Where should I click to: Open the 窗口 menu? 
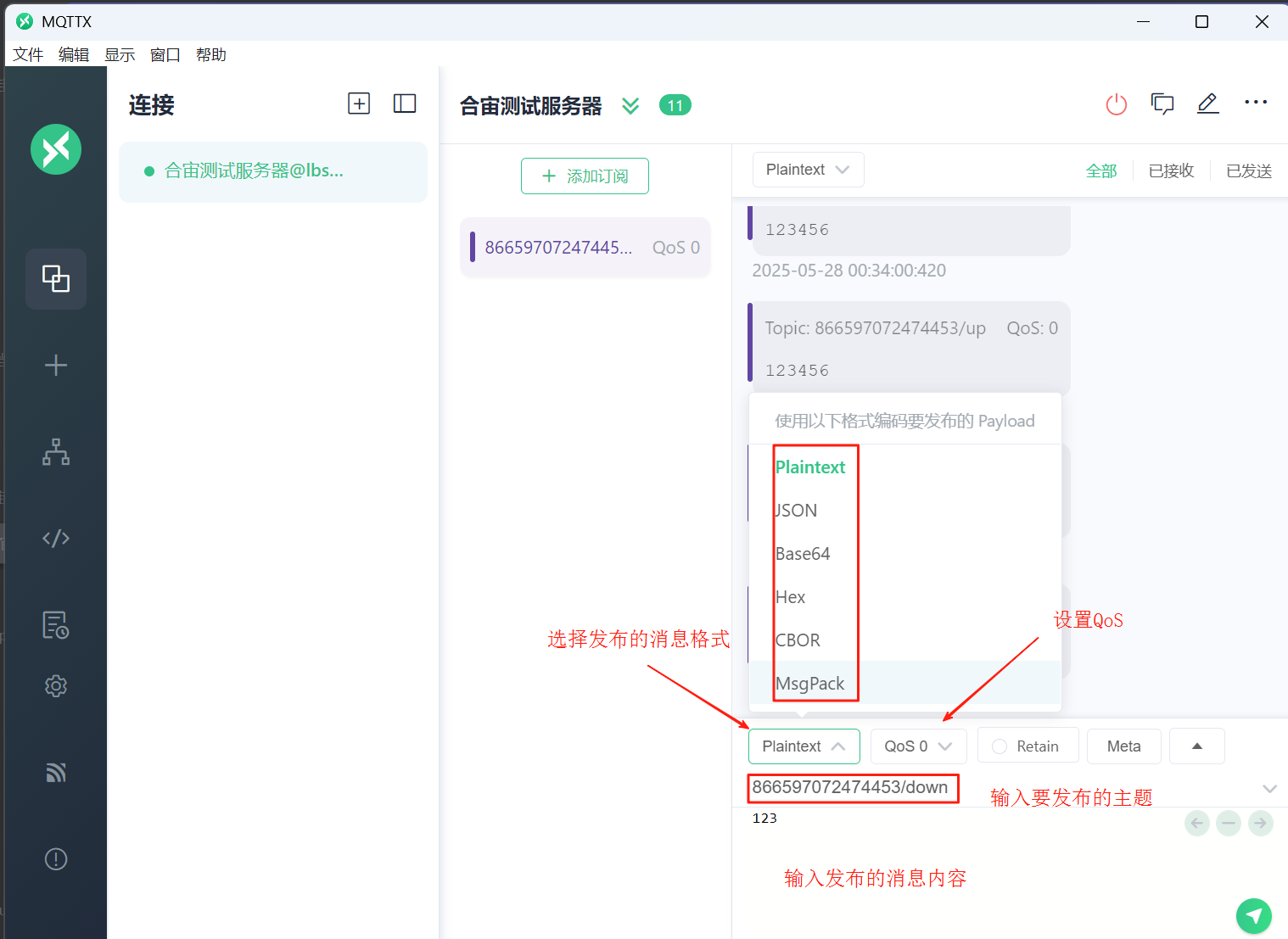pos(165,54)
